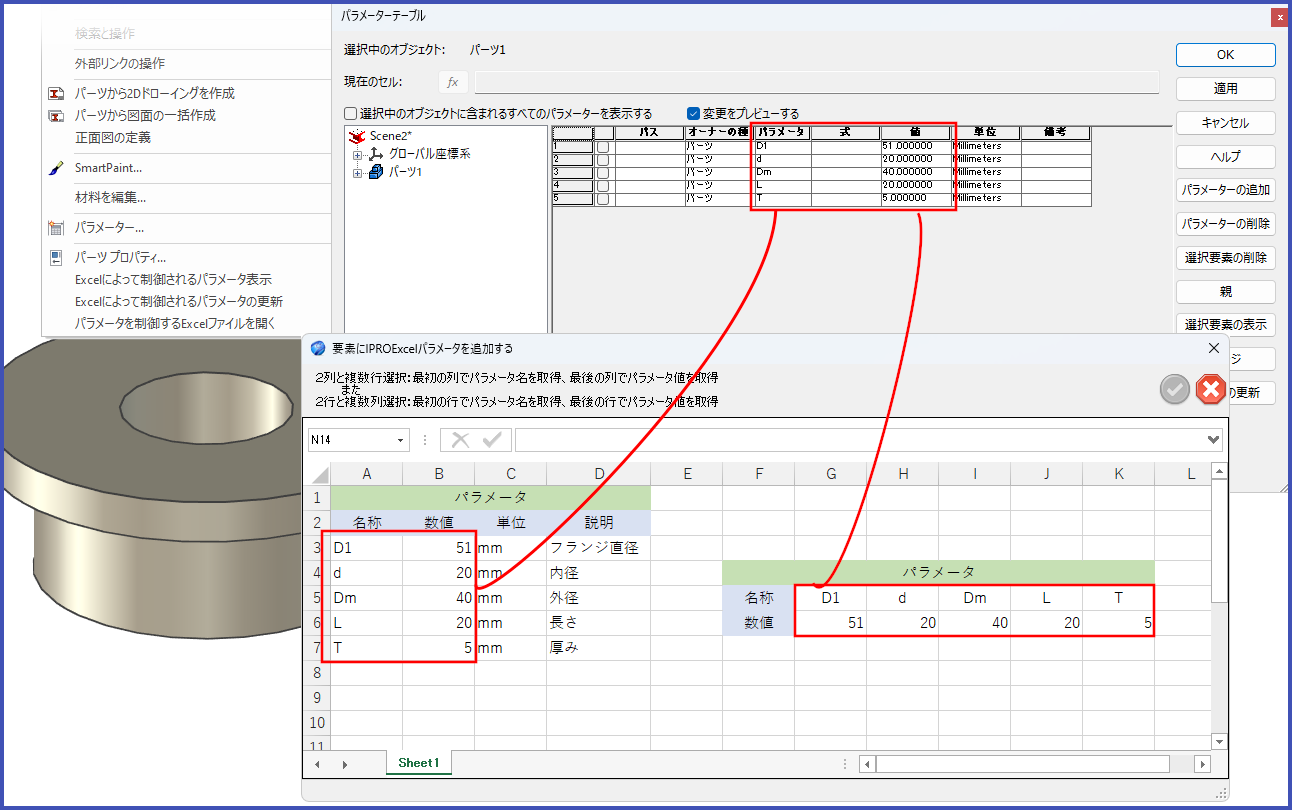Screen dimensions: 1292x810
Task: Click the 適用 button
Action: click(x=1225, y=89)
